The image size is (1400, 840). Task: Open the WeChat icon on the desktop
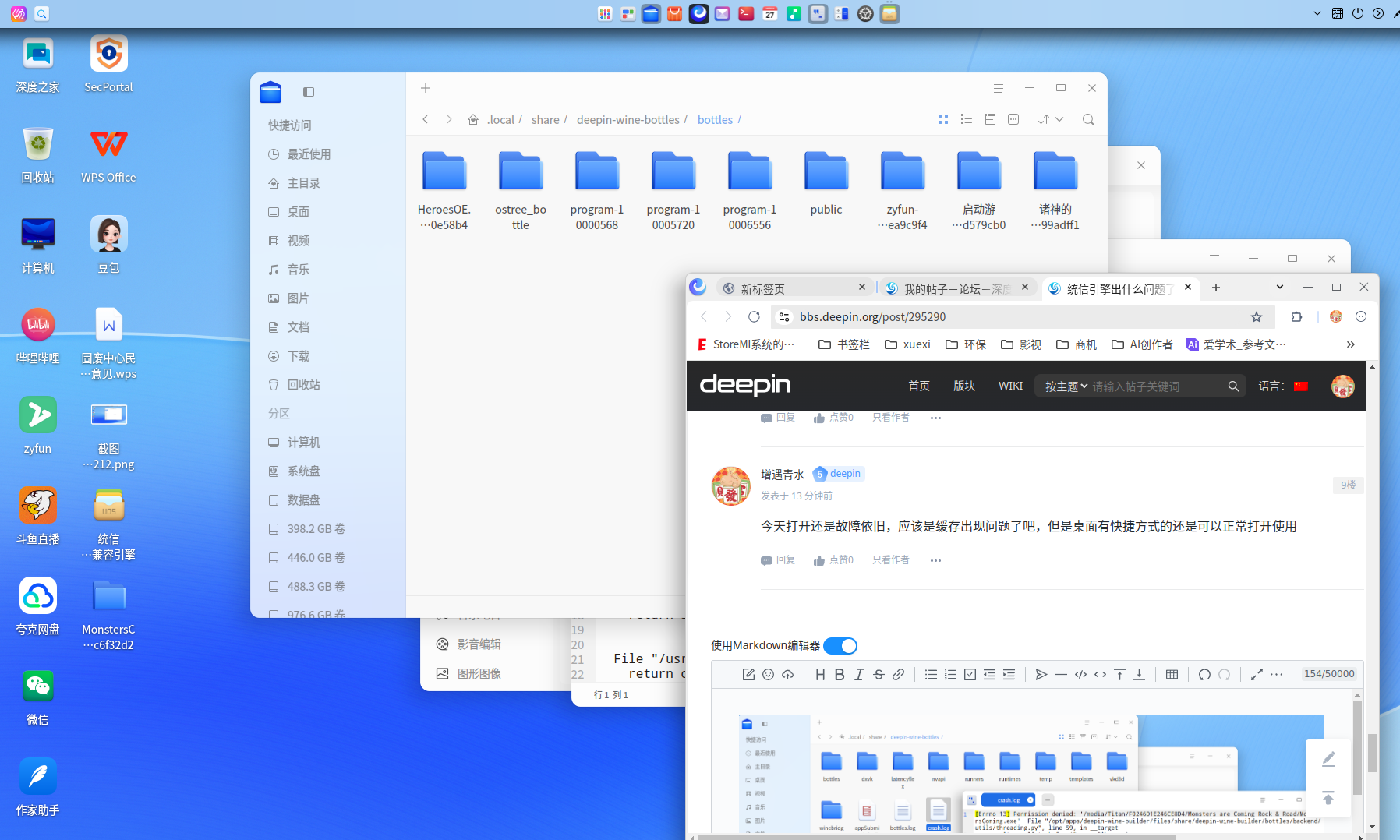[x=37, y=686]
